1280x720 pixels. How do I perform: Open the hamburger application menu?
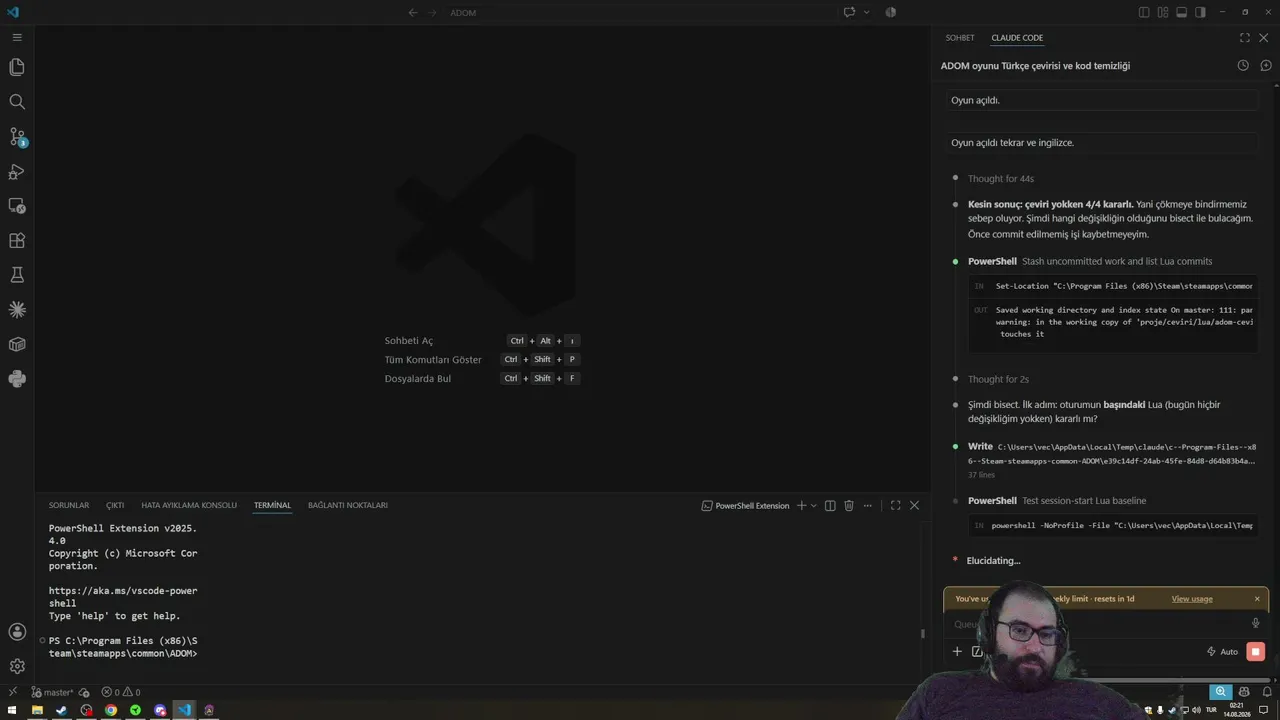17,37
